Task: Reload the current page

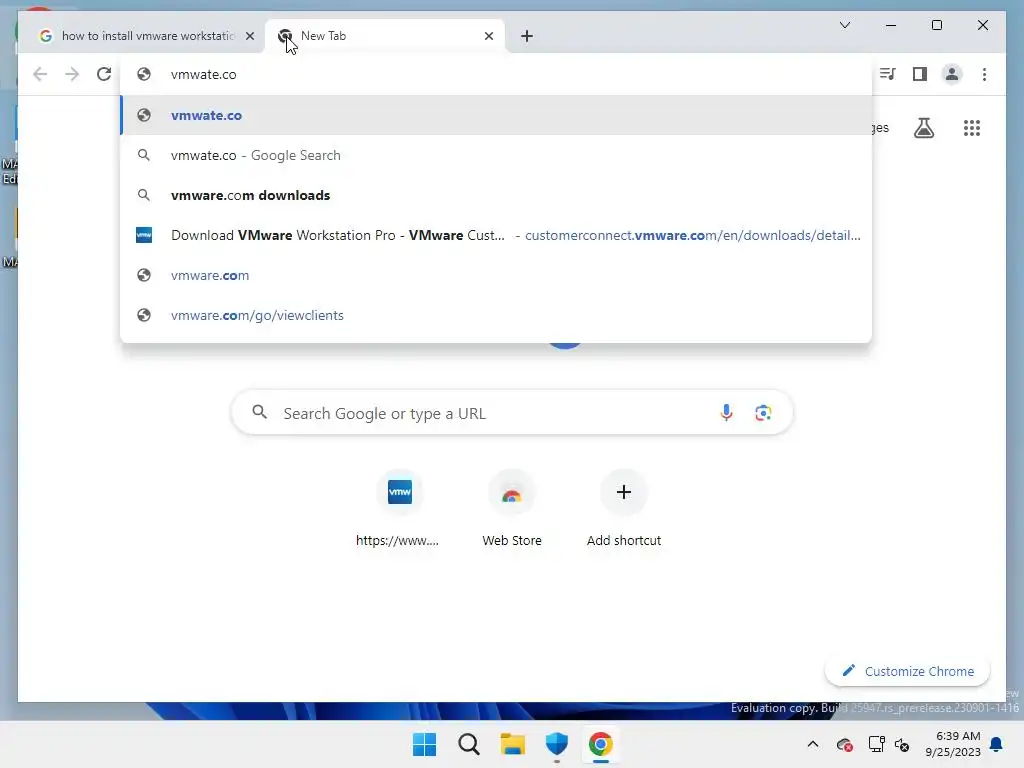Action: coord(104,74)
